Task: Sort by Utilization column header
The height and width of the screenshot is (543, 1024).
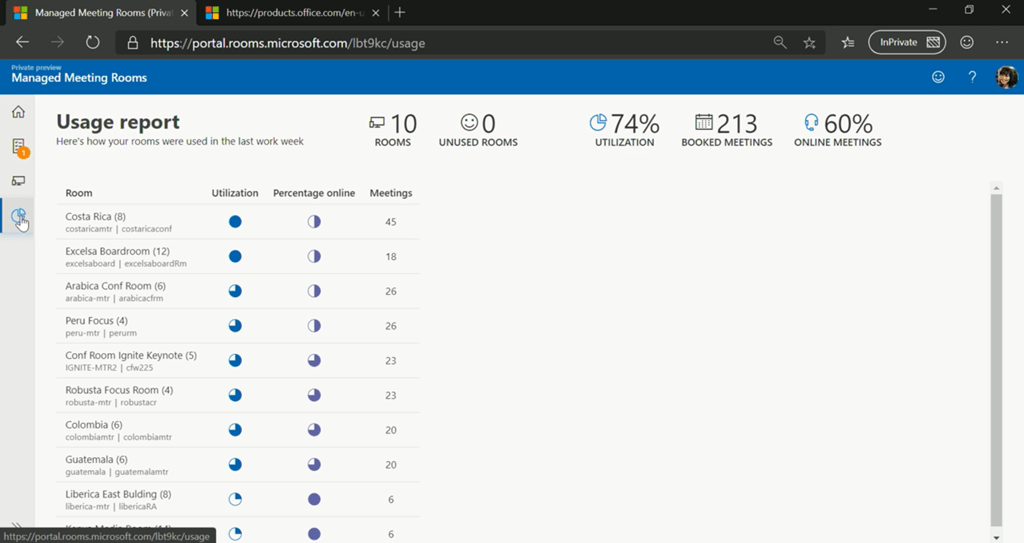Action: coord(235,193)
